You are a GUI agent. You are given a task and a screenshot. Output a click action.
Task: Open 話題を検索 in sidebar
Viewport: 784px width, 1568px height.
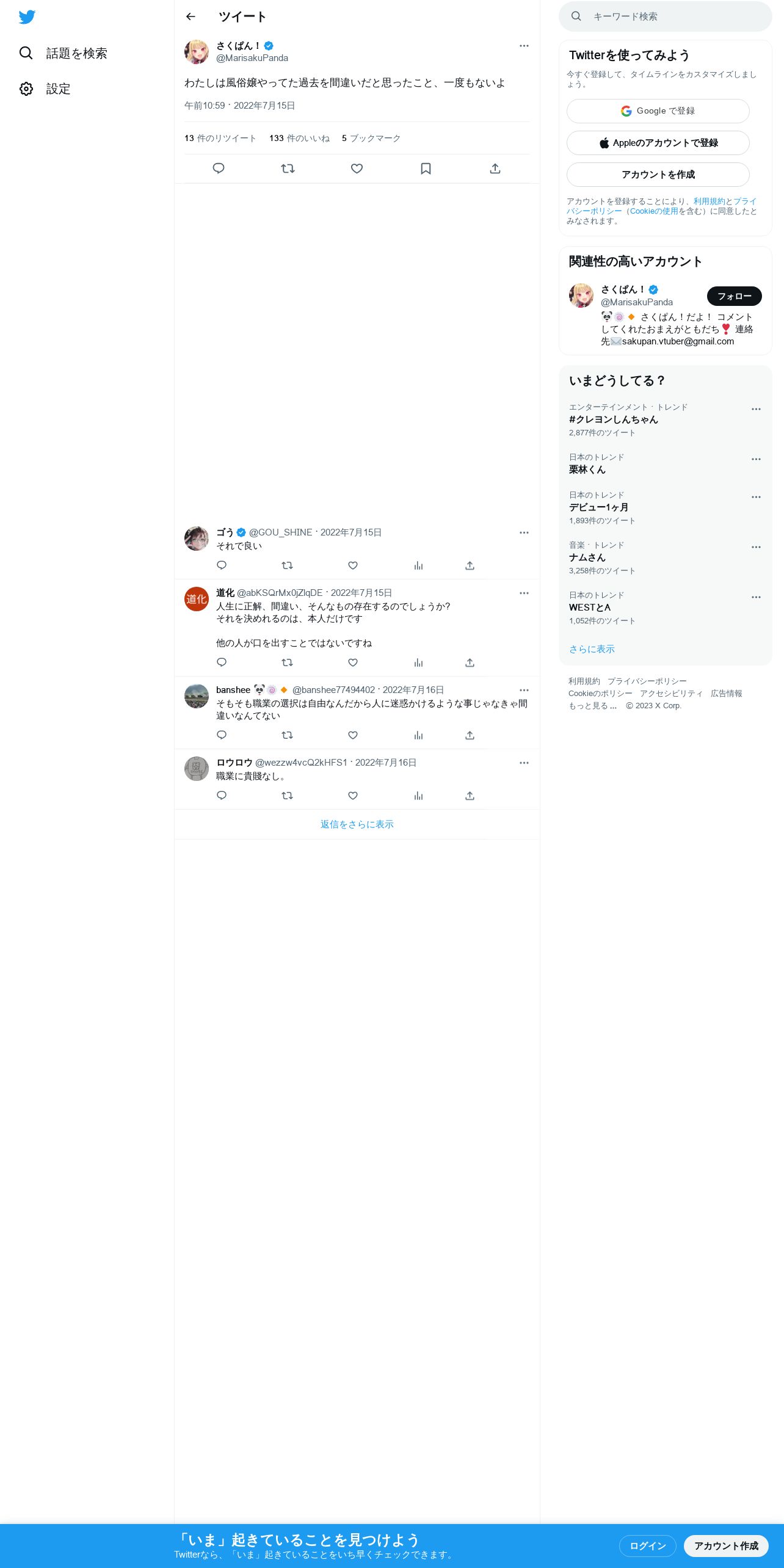[63, 53]
